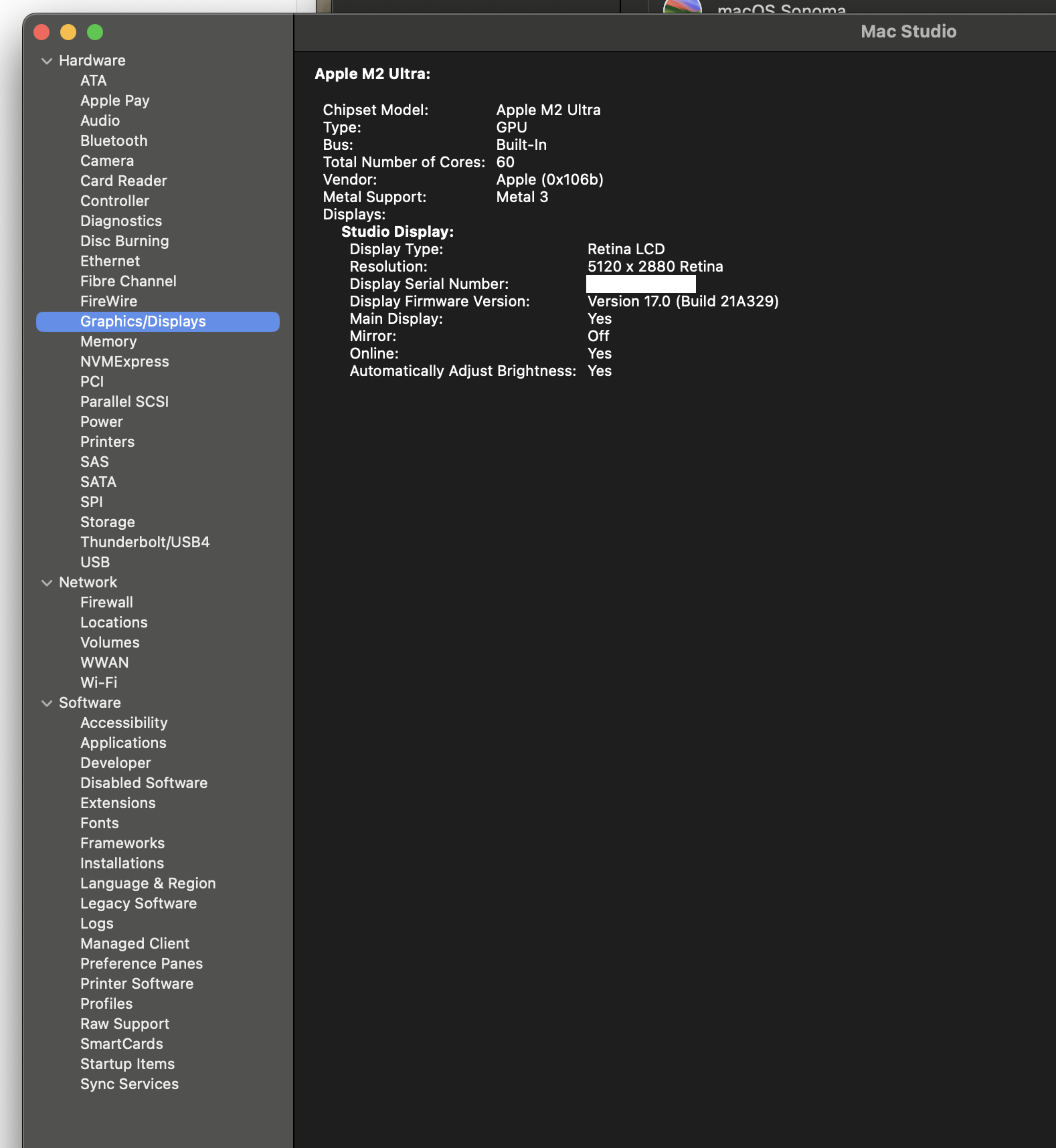The height and width of the screenshot is (1148, 1056).
Task: Open Preference Panes list
Action: 142,963
